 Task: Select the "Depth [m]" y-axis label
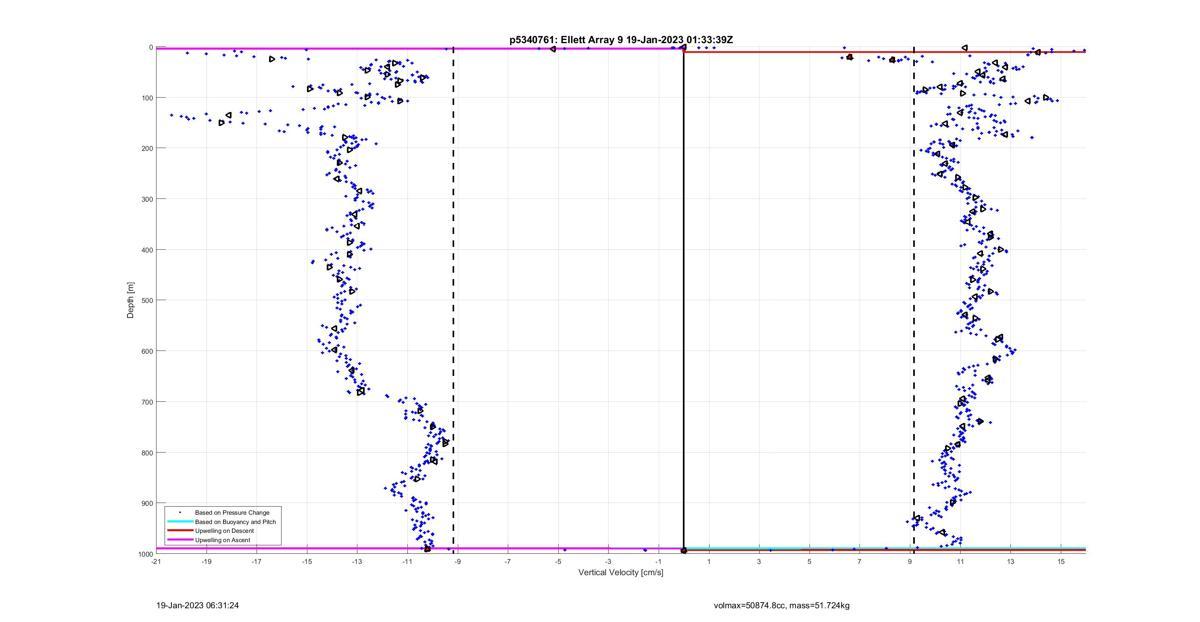click(130, 300)
